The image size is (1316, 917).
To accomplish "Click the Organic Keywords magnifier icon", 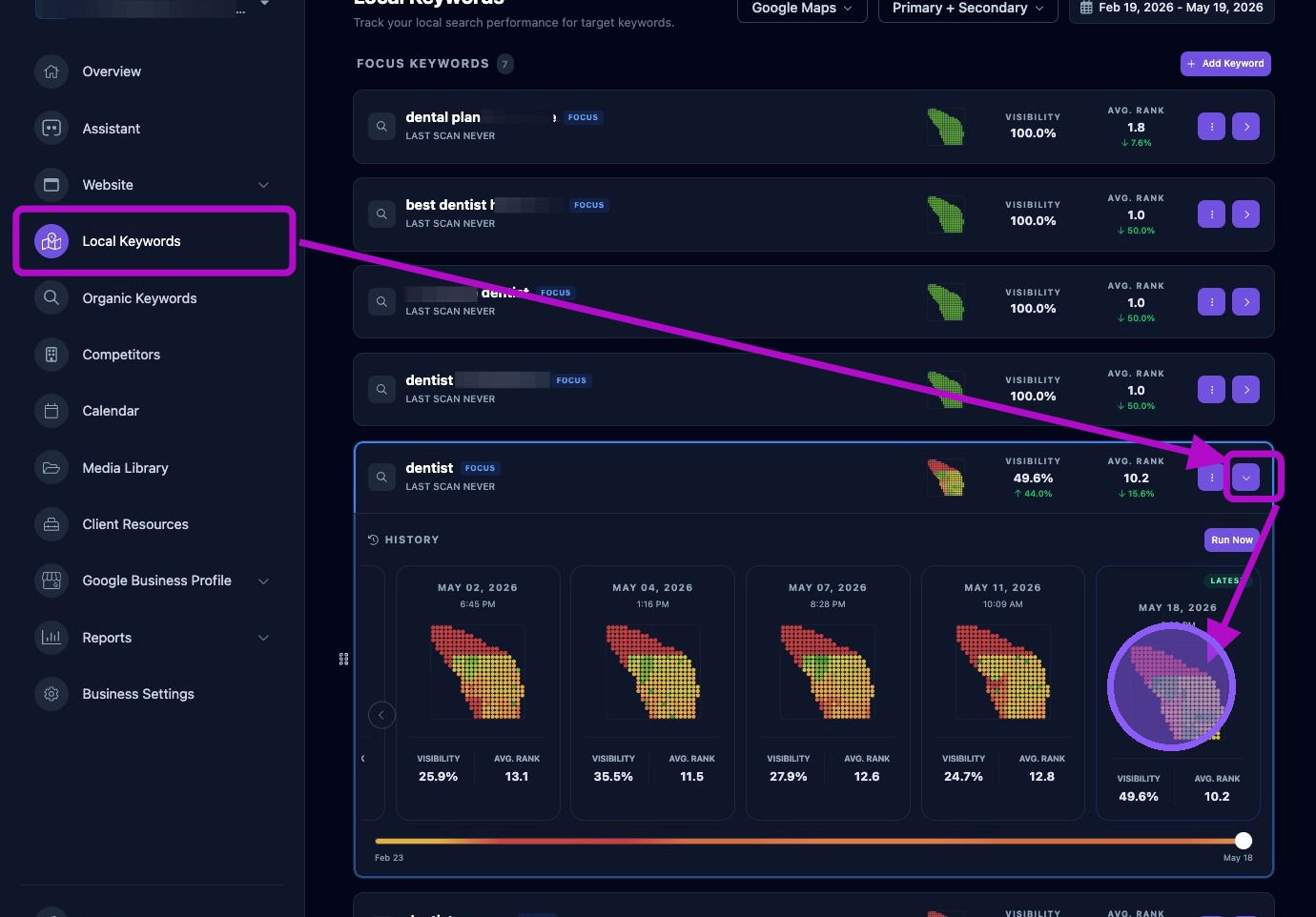I will [x=51, y=298].
